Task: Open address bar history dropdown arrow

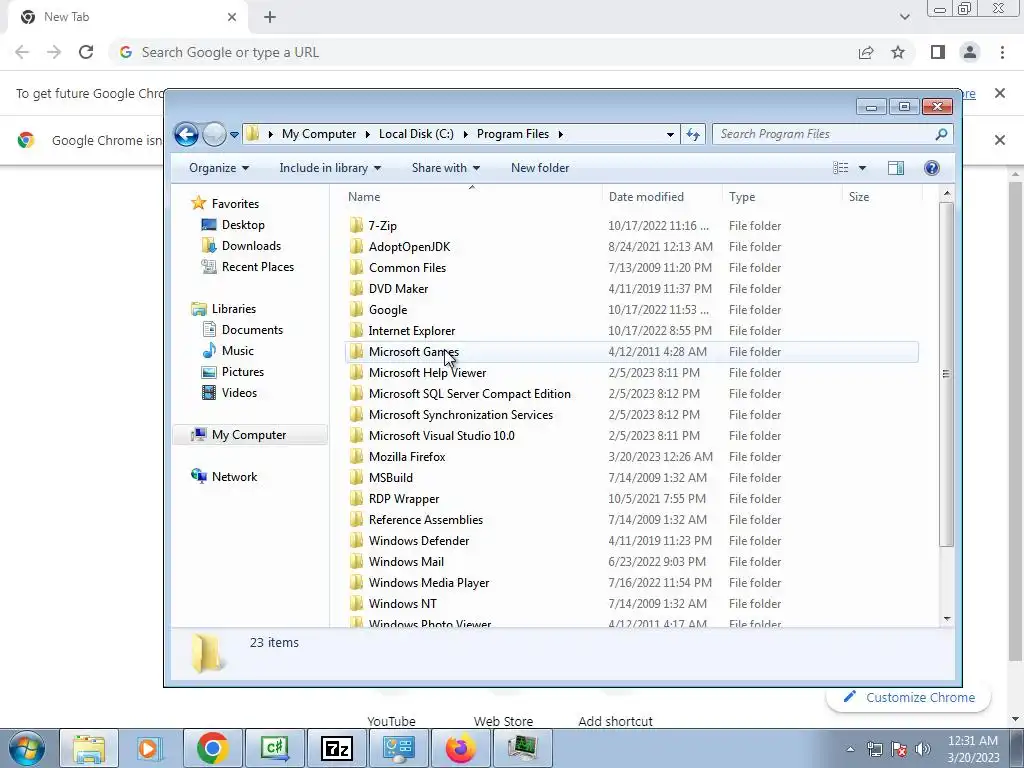Action: 670,135
